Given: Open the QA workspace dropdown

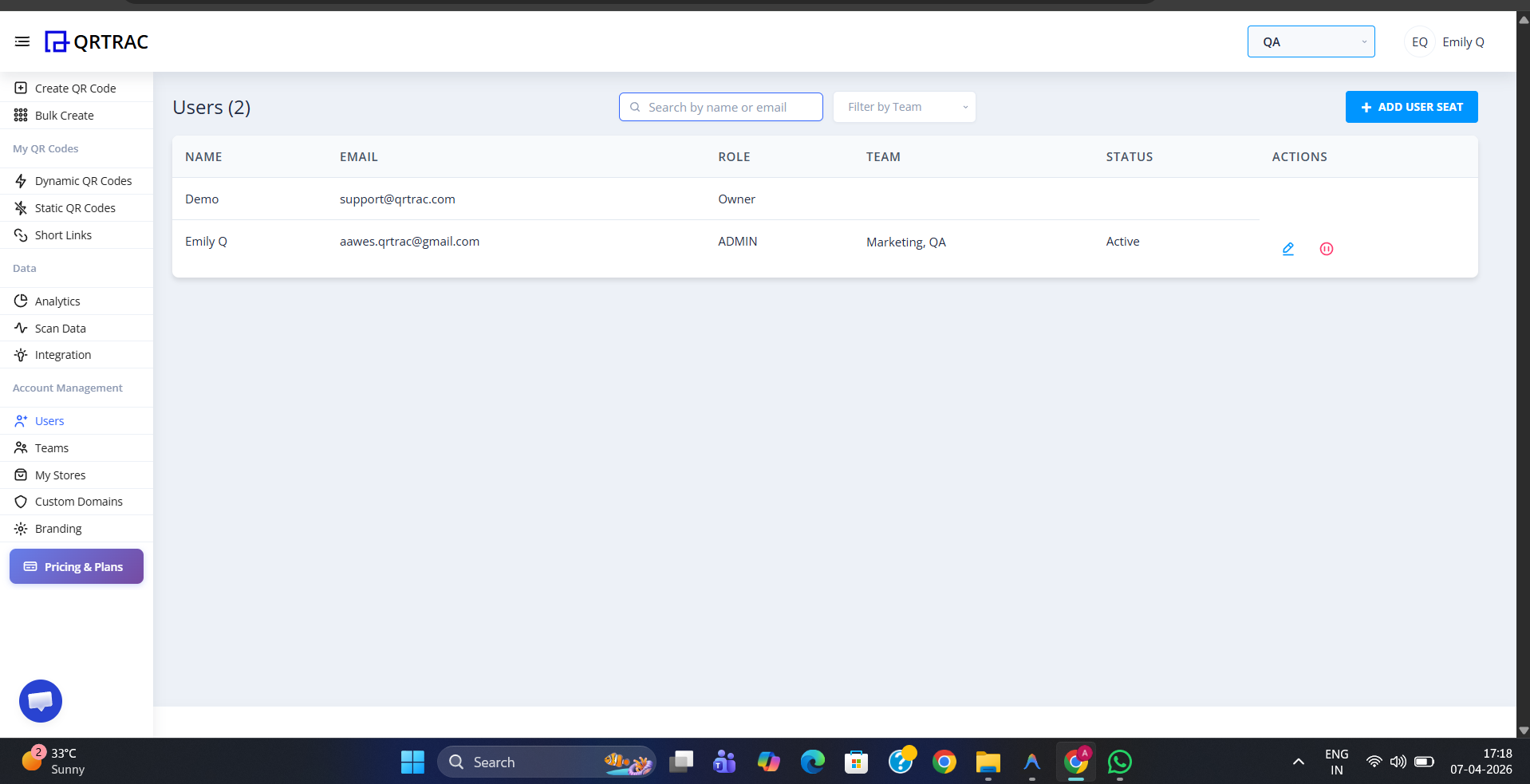Looking at the screenshot, I should 1310,41.
